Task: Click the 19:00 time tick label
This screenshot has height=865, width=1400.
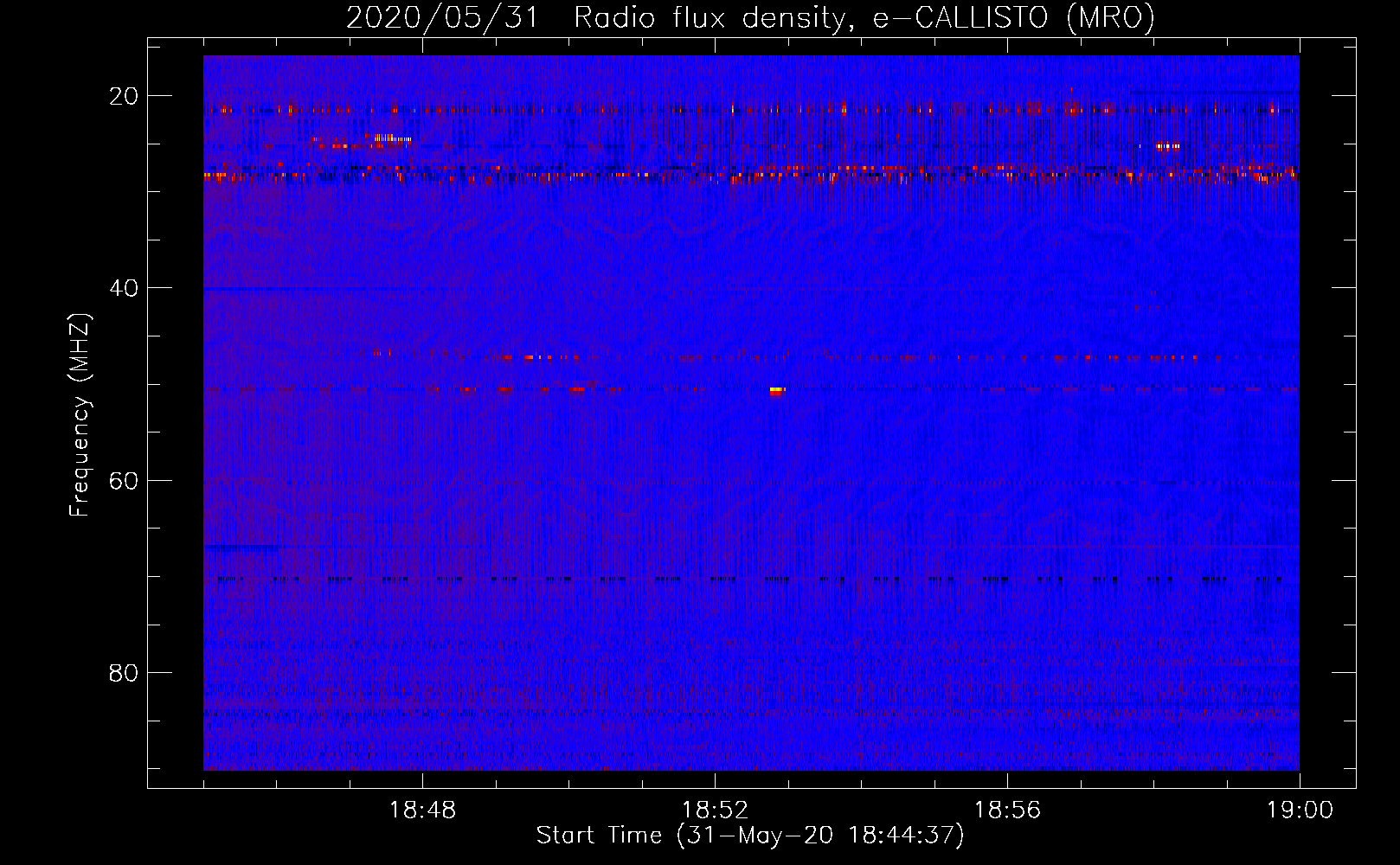Action: (x=1300, y=811)
